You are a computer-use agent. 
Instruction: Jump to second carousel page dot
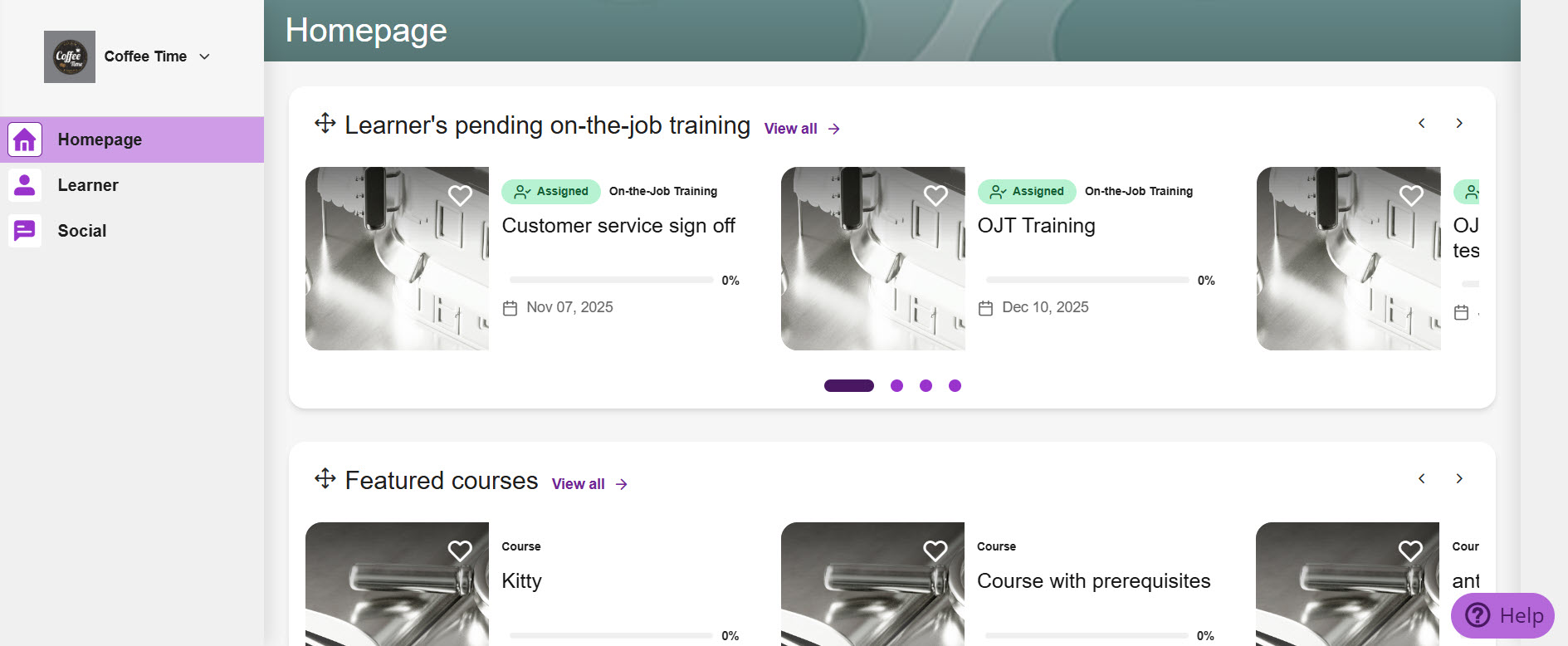tap(896, 385)
